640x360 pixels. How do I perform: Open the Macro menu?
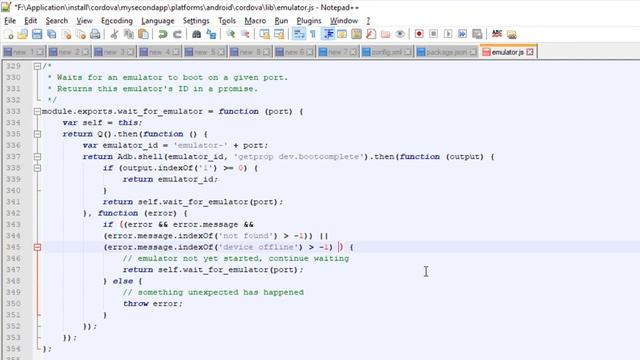point(255,21)
